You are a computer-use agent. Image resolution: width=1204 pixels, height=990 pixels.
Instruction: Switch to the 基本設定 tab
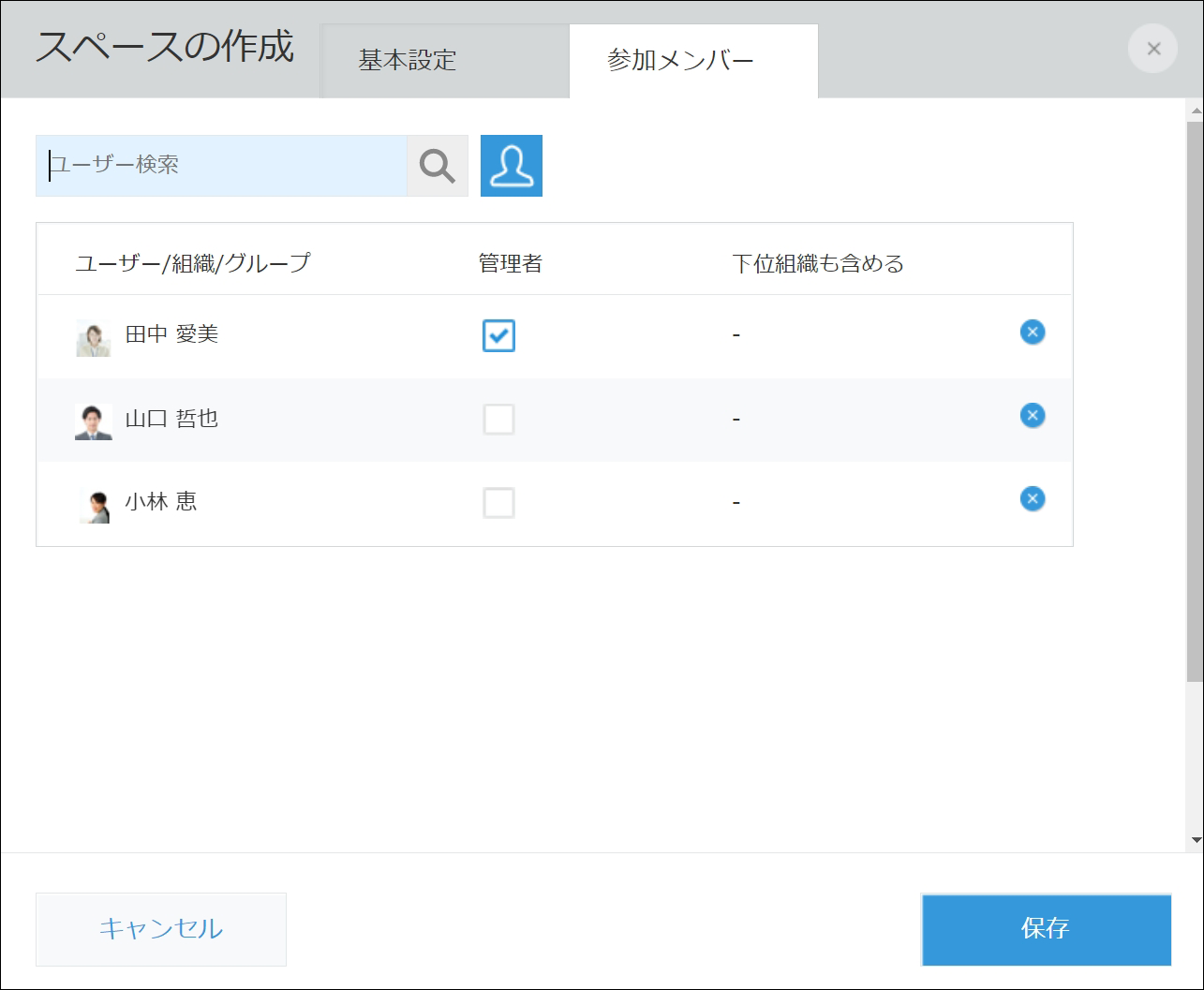pos(407,60)
